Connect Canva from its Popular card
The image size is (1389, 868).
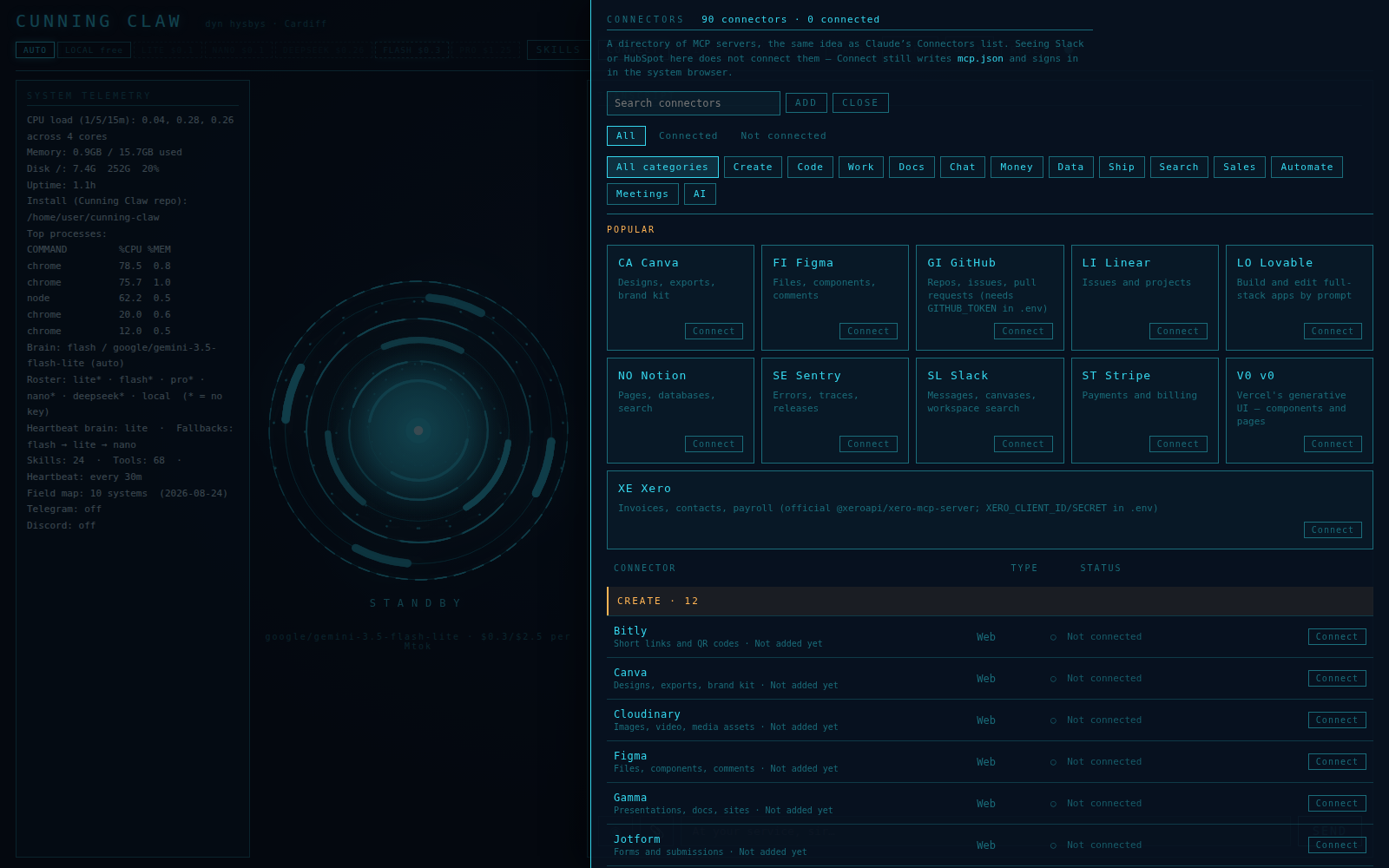pyautogui.click(x=714, y=332)
